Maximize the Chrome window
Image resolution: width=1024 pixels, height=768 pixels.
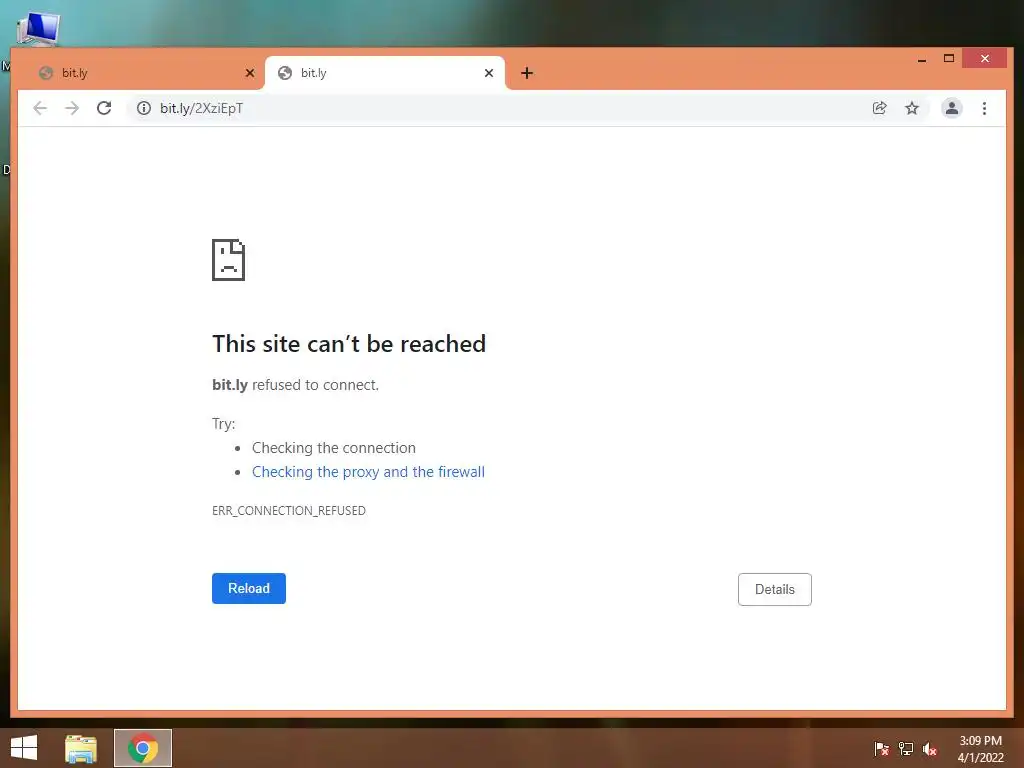pos(949,59)
